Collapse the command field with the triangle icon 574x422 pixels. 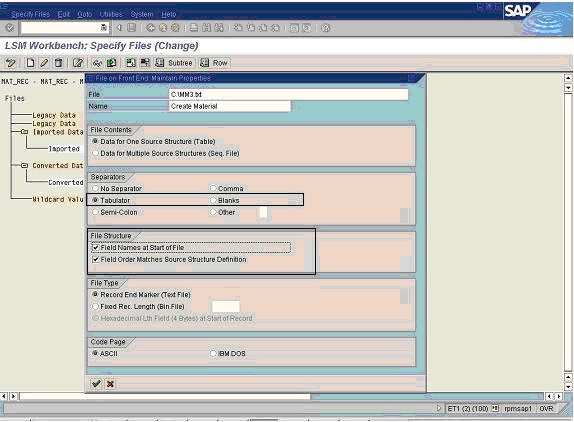pyautogui.click(x=119, y=27)
